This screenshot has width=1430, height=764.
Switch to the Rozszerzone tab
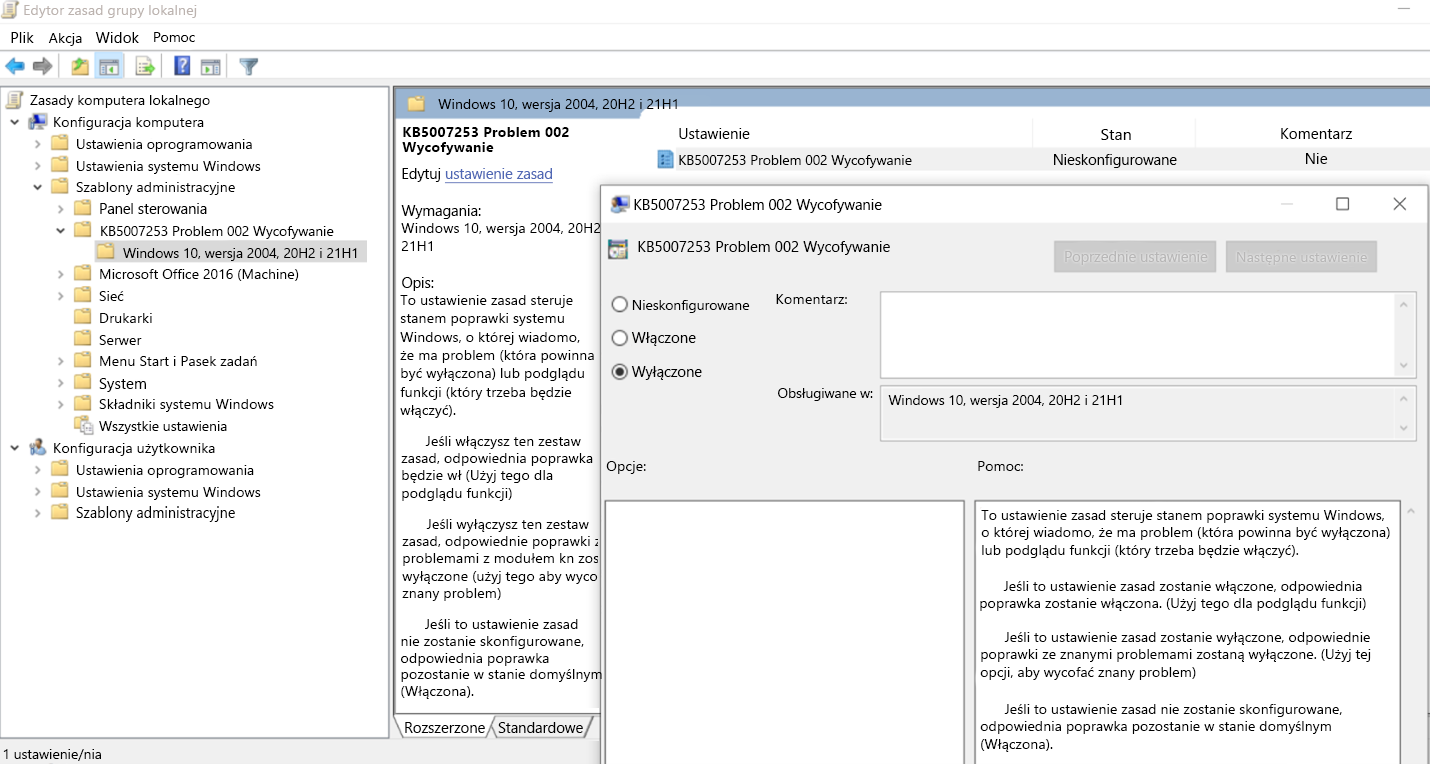(443, 728)
